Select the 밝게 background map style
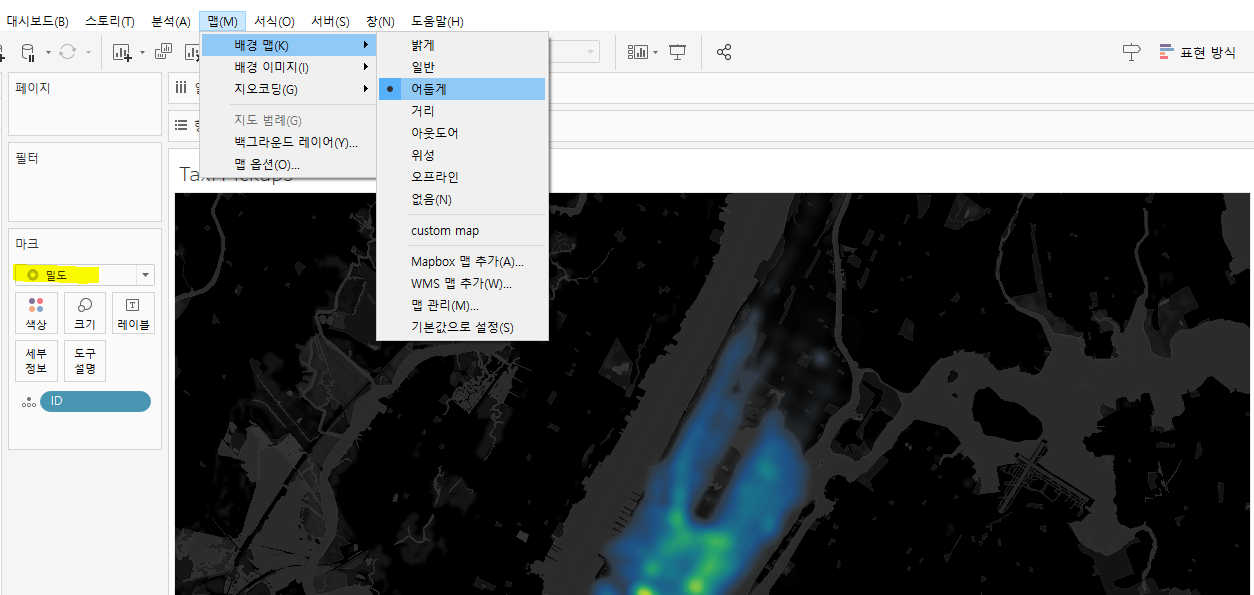Screen dimensions: 1254x595 tap(462, 45)
